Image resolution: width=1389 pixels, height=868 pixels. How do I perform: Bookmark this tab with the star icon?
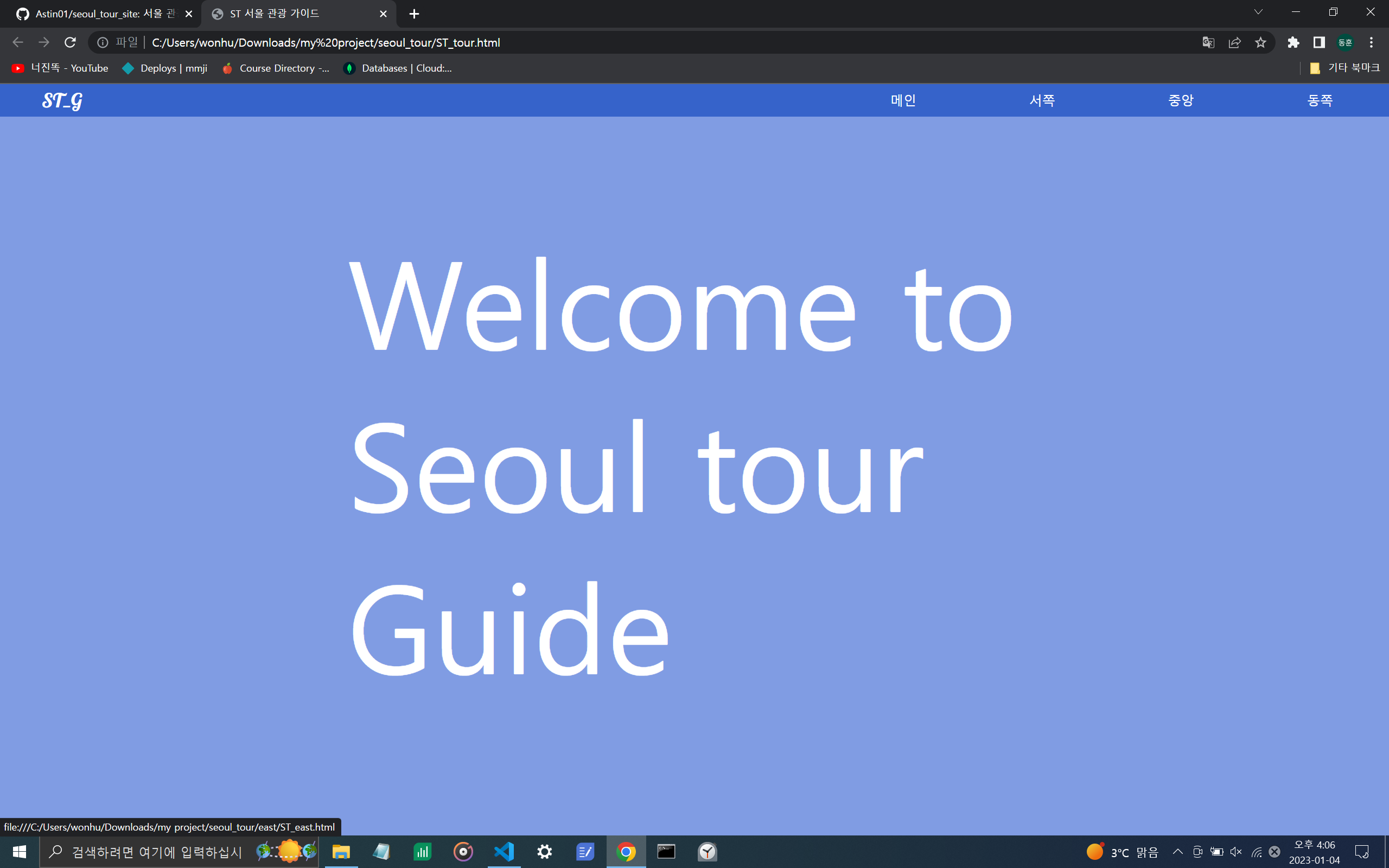click(1260, 42)
